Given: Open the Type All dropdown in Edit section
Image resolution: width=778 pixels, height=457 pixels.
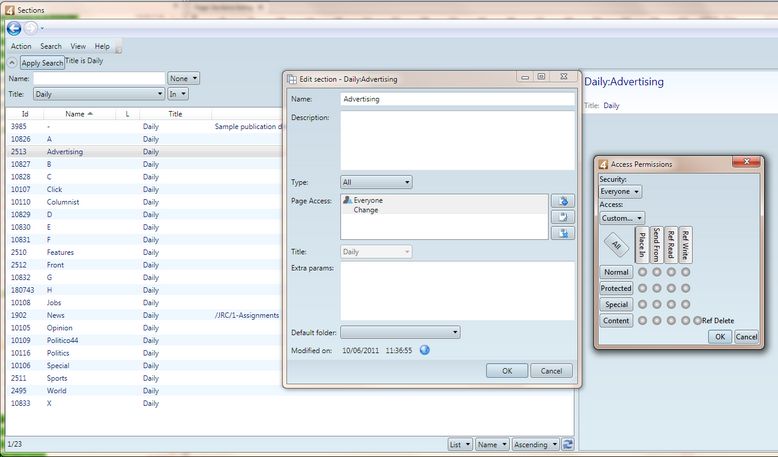Looking at the screenshot, I should [x=376, y=182].
